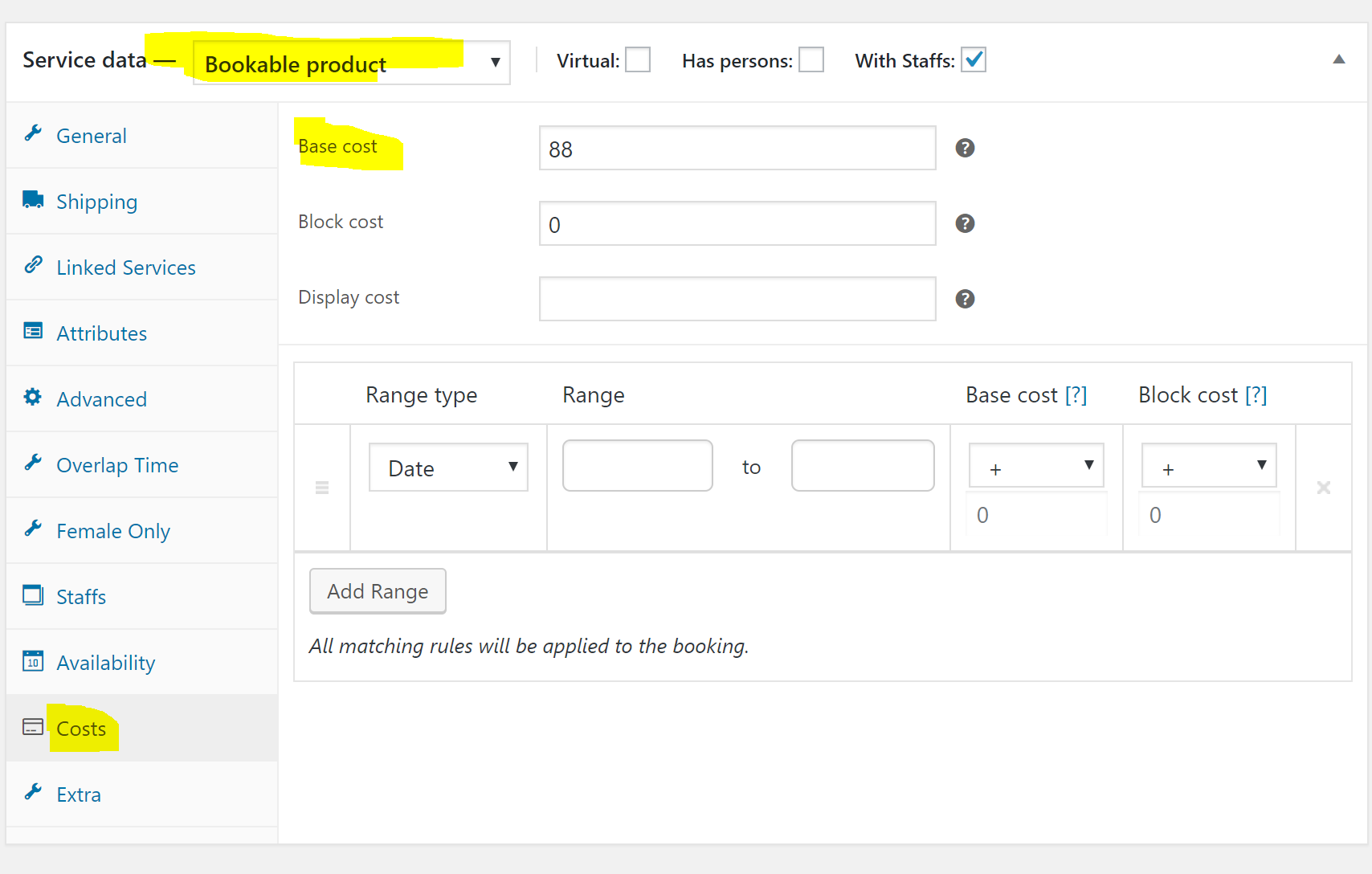Click the chain-link icon beside Linked Services

[x=33, y=265]
